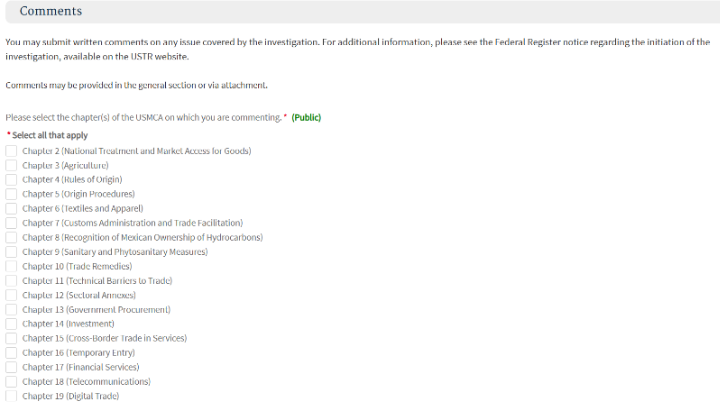Tick Chapter 4 (Rules of Origin)
The width and height of the screenshot is (720, 402).
11,180
